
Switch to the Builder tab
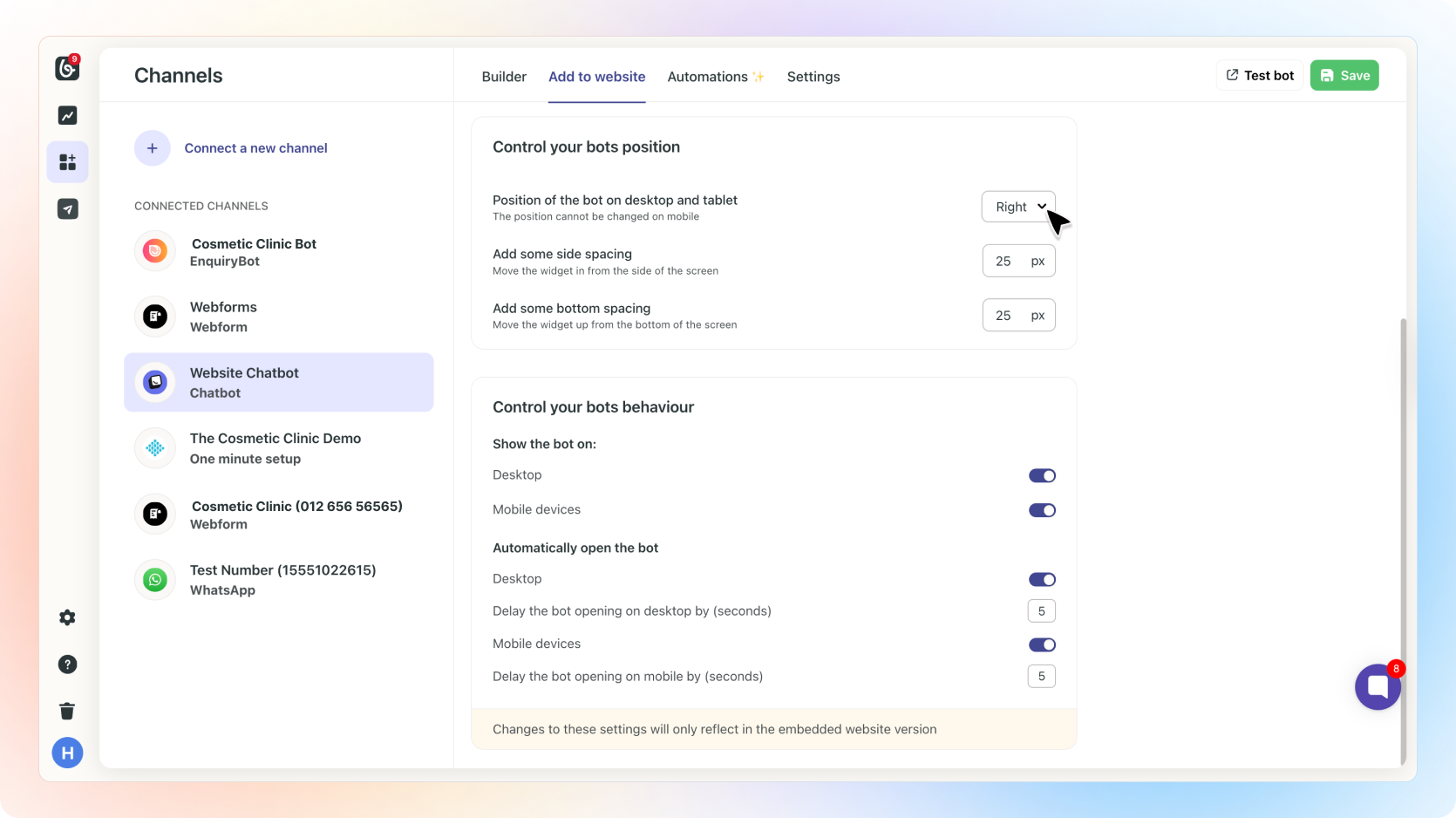click(x=504, y=77)
